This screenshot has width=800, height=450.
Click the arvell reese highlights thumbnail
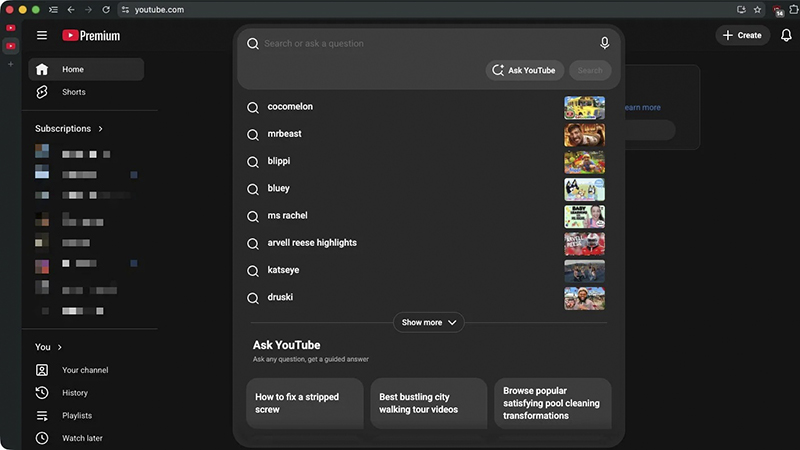584,244
